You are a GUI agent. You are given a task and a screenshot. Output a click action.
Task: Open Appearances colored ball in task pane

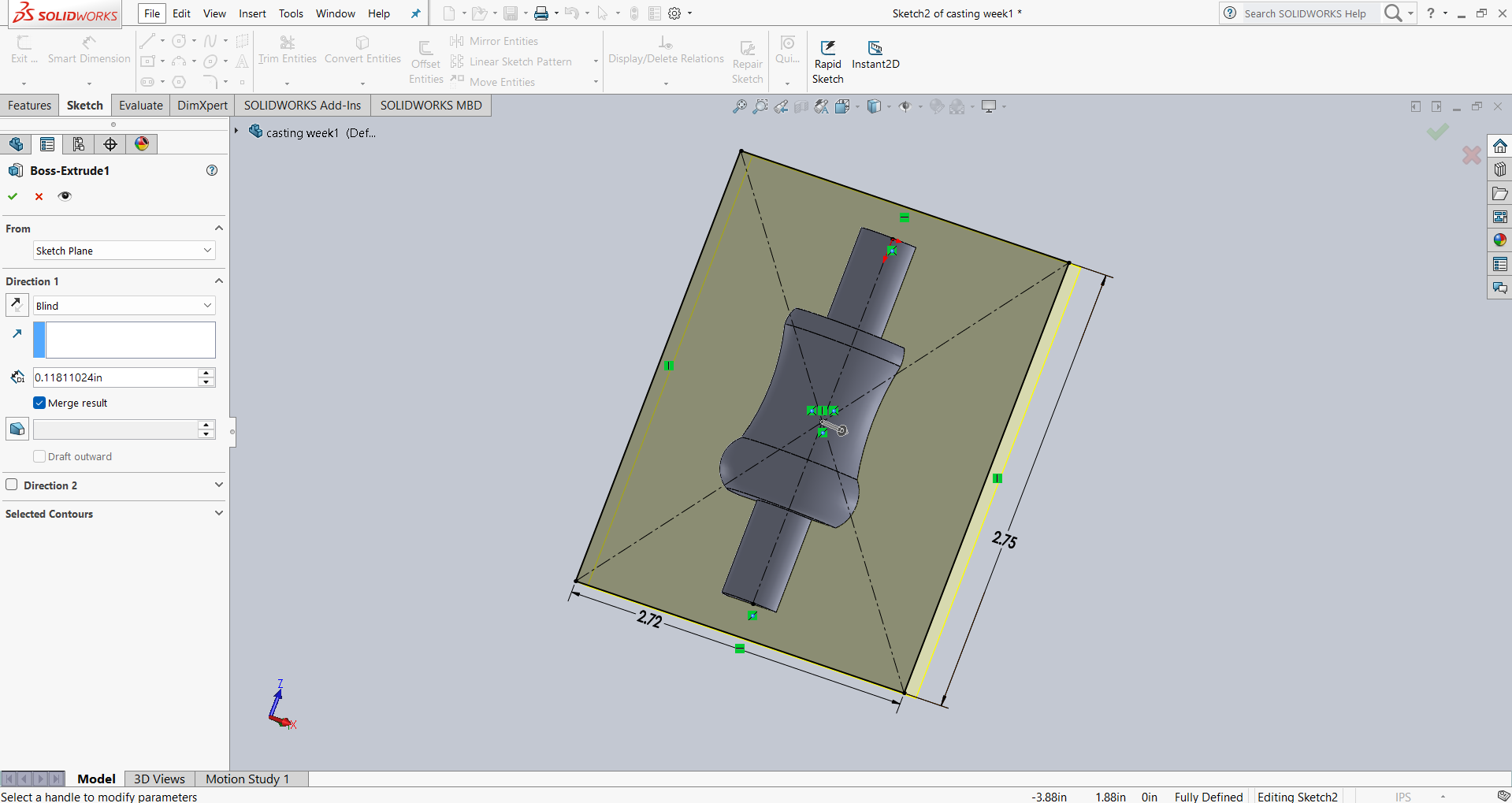(1500, 240)
